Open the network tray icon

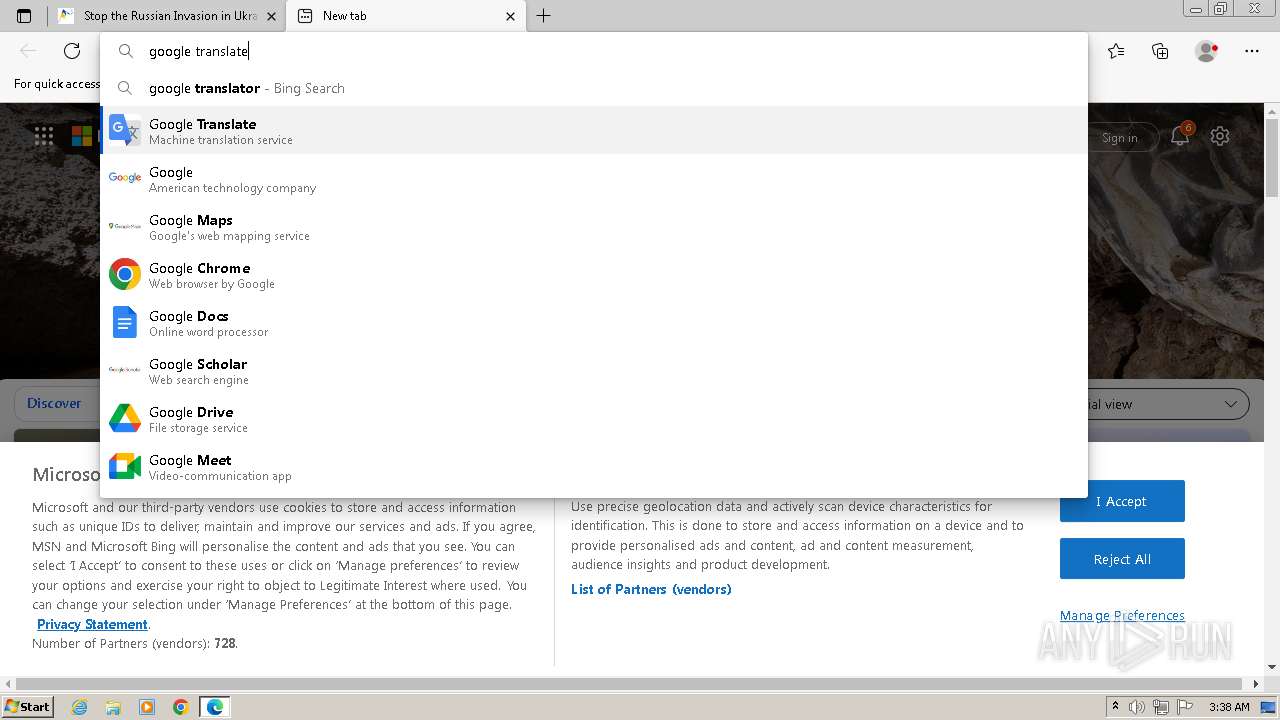(1161, 707)
